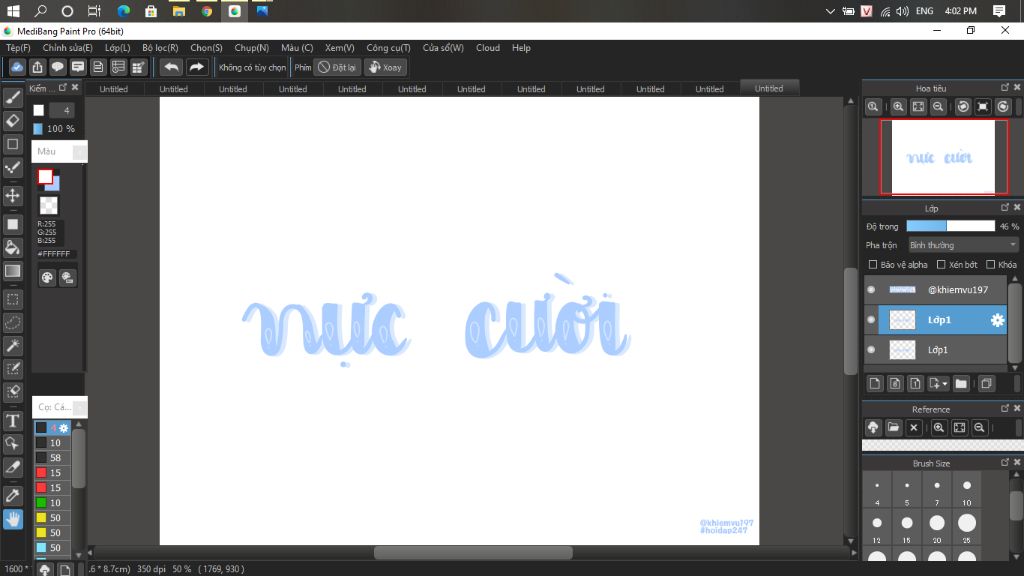Zoom in on the navigator panel
1024x576 pixels.
pyautogui.click(x=898, y=107)
